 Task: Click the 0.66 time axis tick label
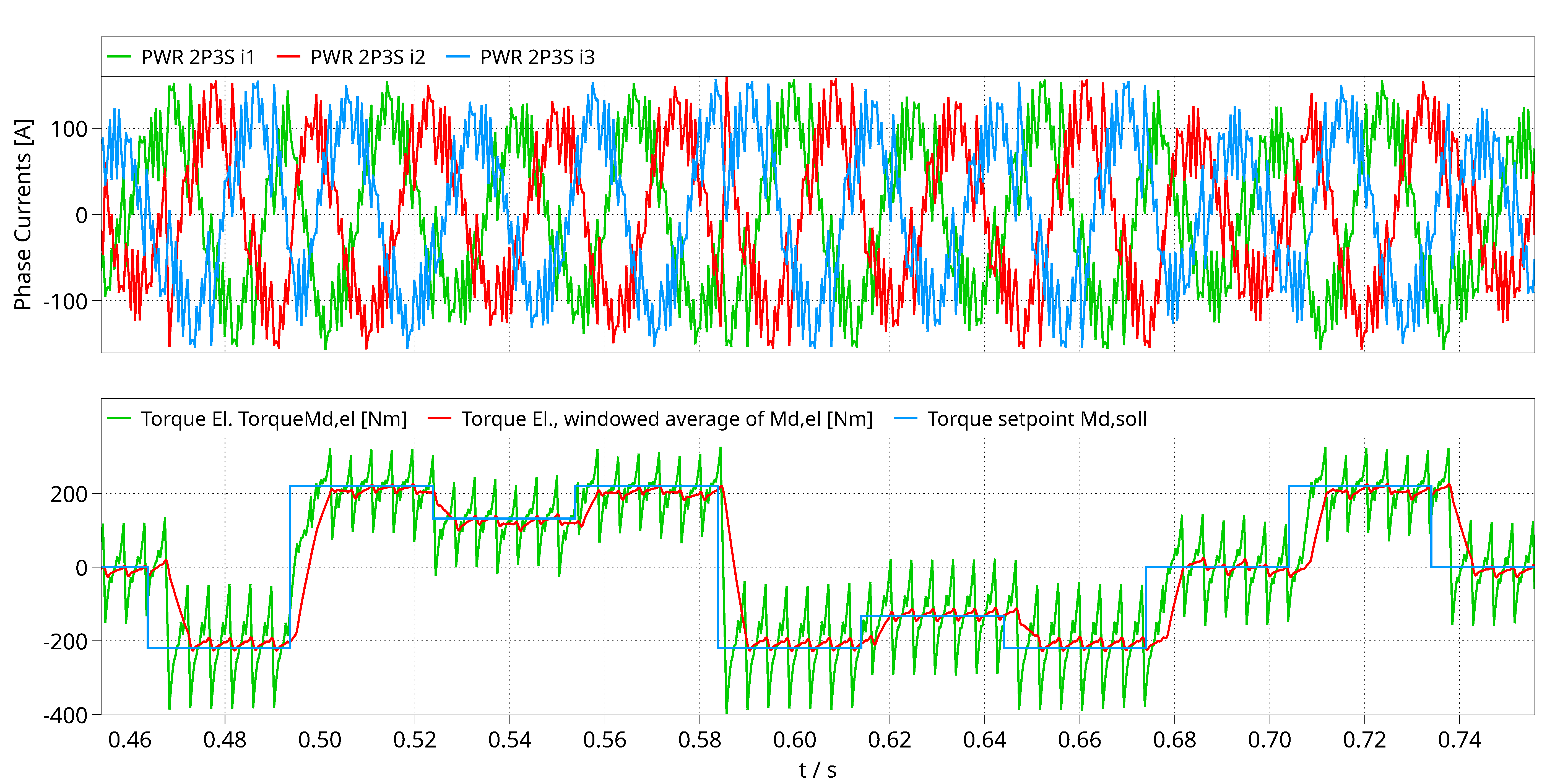pyautogui.click(x=1080, y=740)
